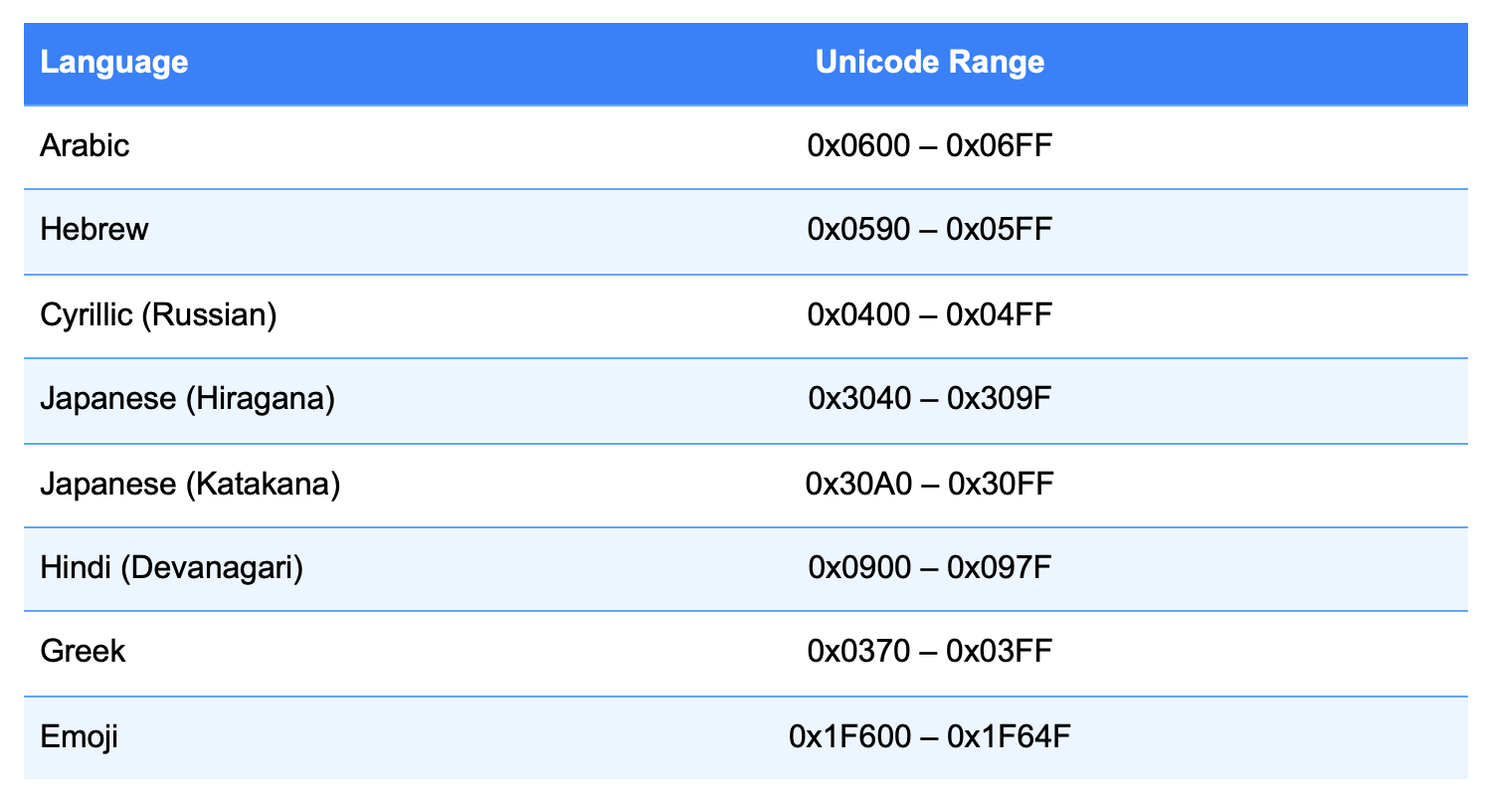Select the Katakana range 0x30A0 – 0x30FF
The height and width of the screenshot is (804, 1488).
point(930,484)
